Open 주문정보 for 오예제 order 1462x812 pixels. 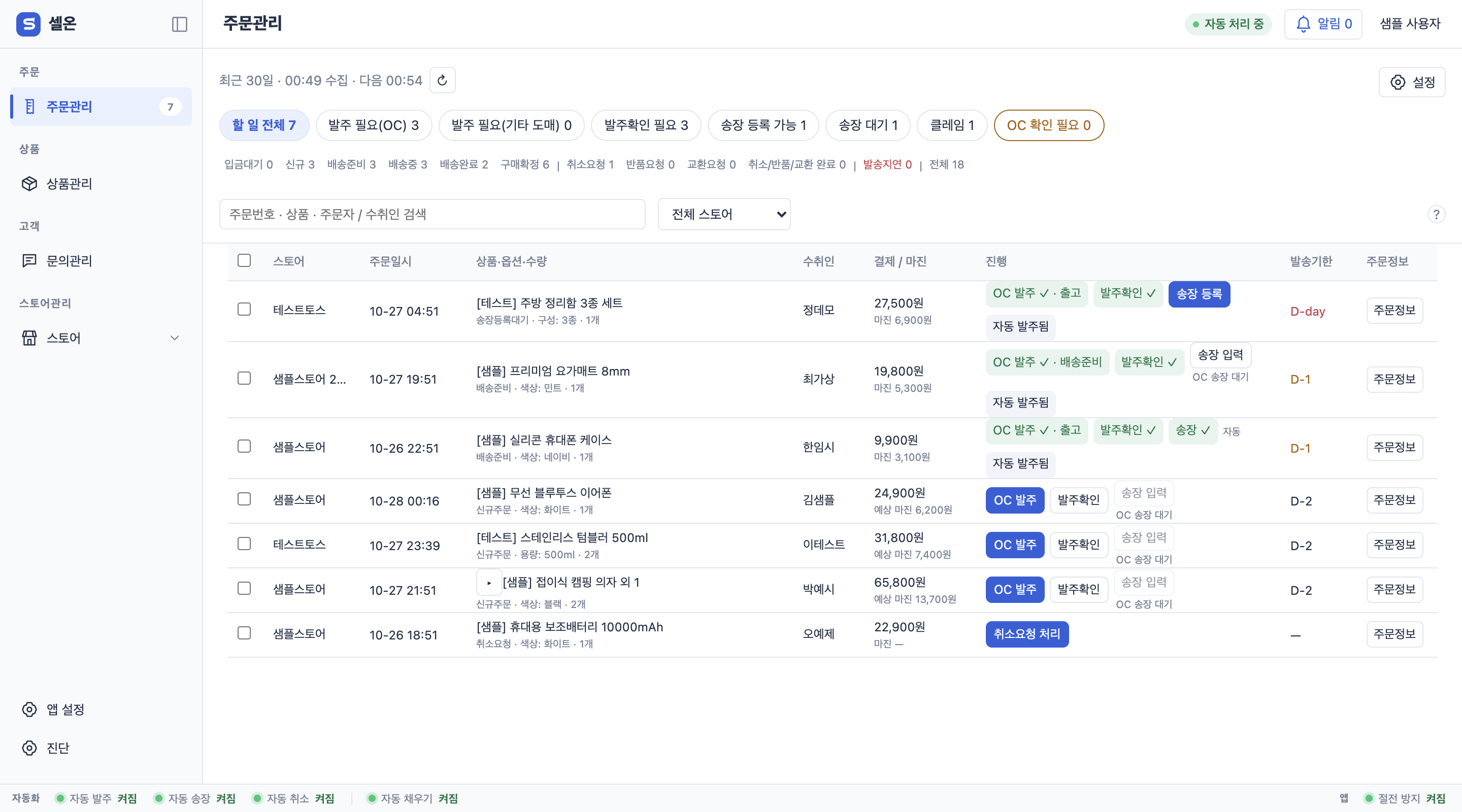coord(1394,634)
